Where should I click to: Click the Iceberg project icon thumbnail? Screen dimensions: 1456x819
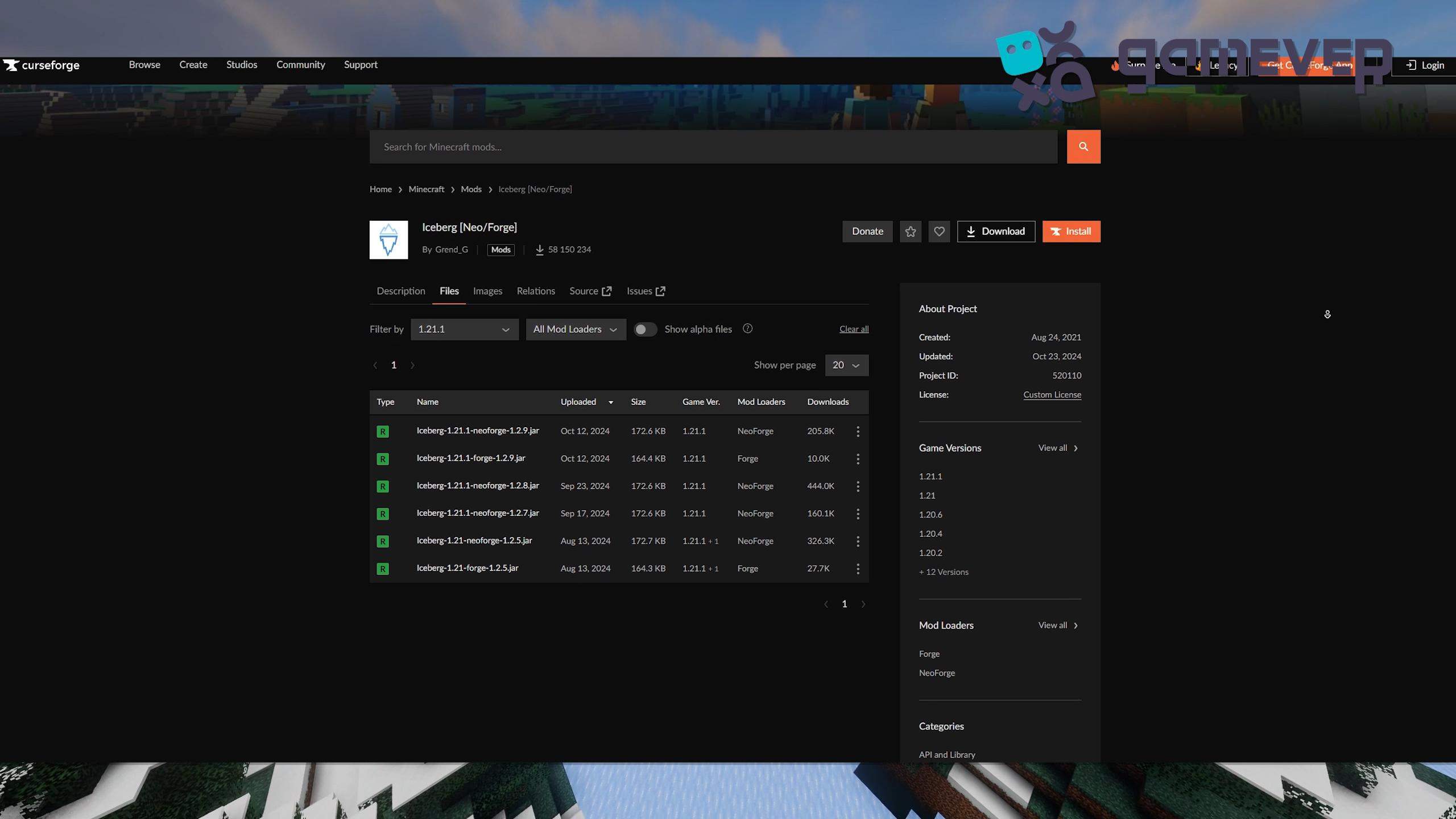click(x=388, y=239)
